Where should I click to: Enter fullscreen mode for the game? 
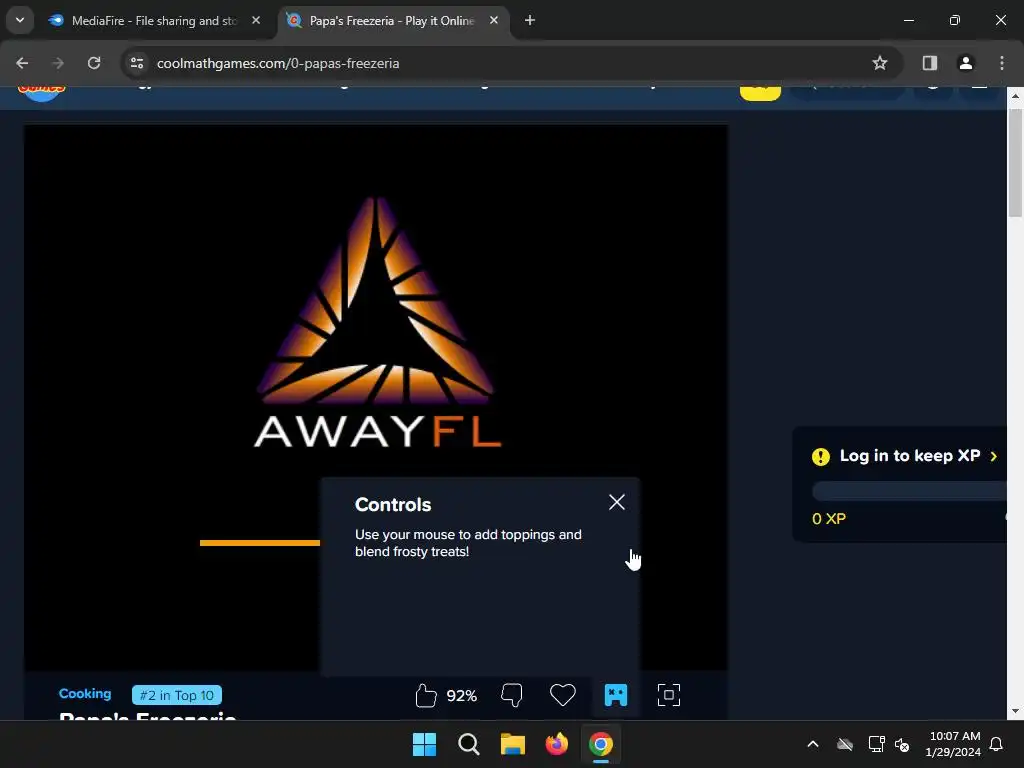click(669, 695)
